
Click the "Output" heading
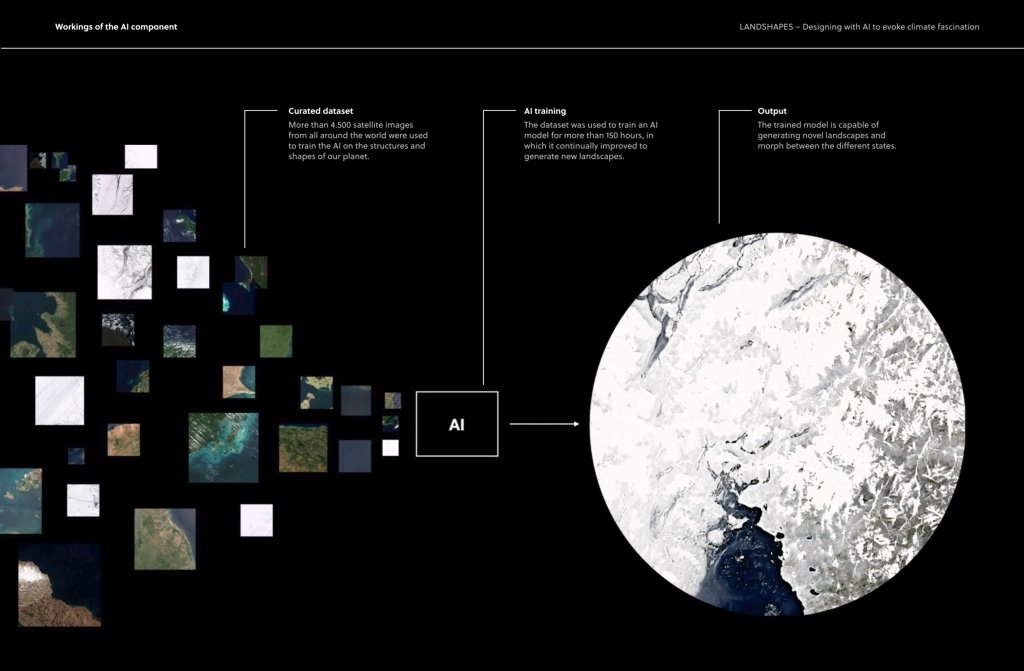click(x=772, y=111)
